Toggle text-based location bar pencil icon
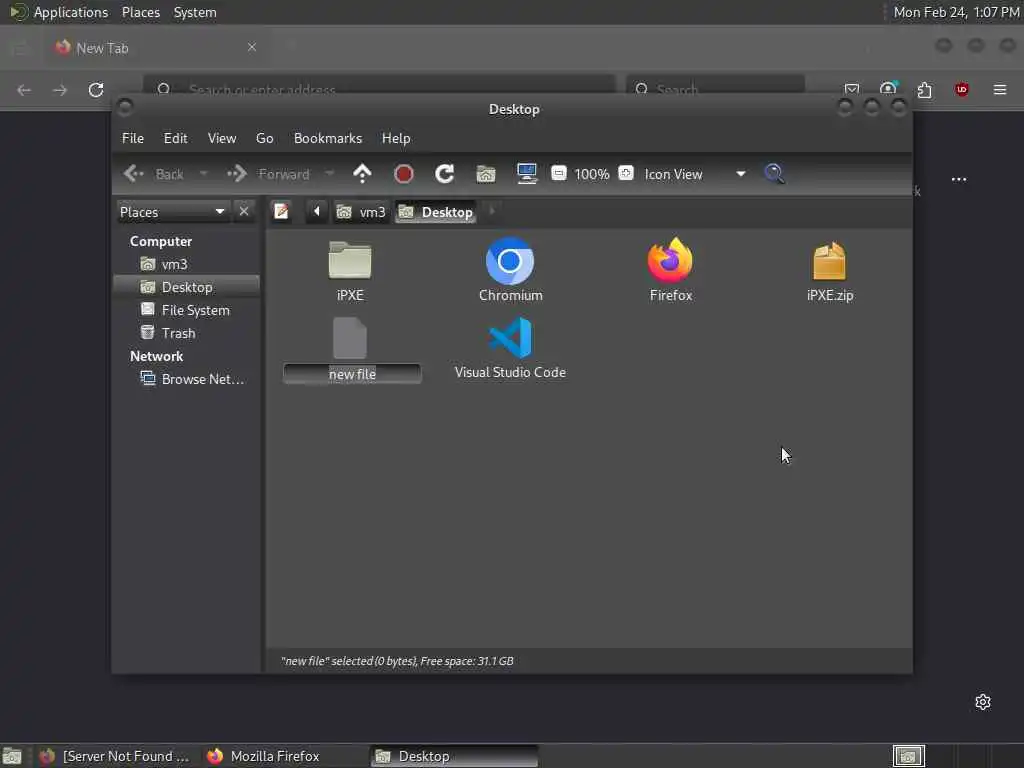Viewport: 1024px width, 768px height. tap(281, 212)
